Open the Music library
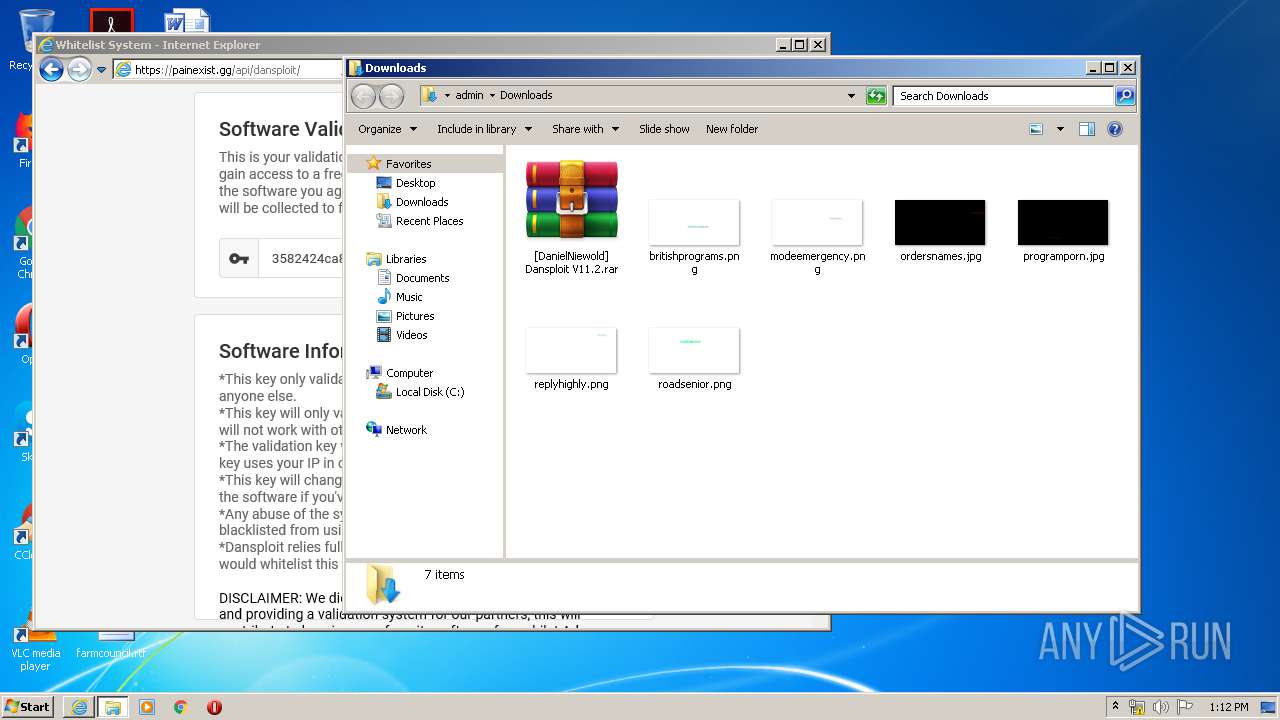Screen dimensions: 1280x720 [x=409, y=297]
